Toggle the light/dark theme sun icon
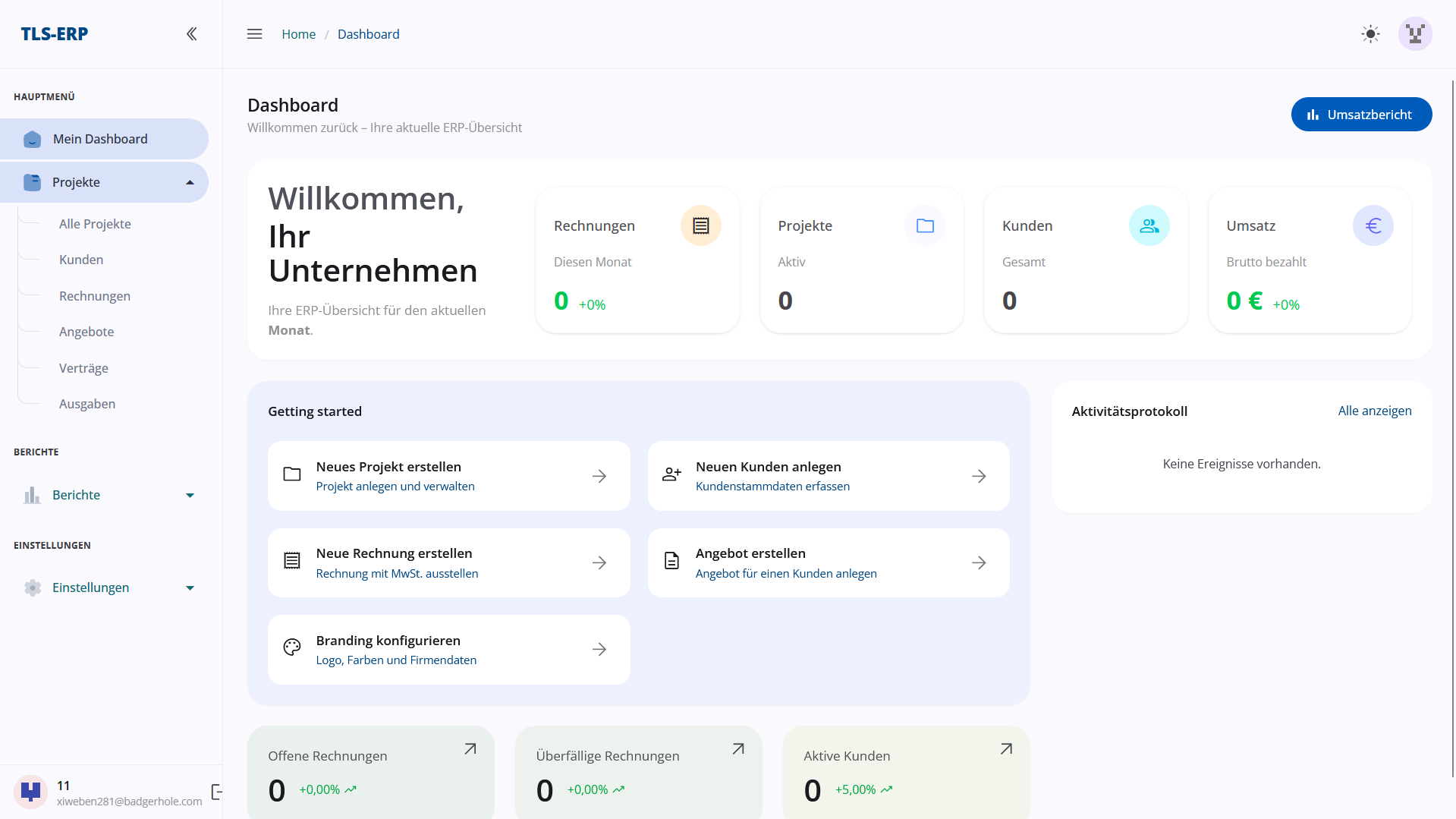 (1370, 34)
